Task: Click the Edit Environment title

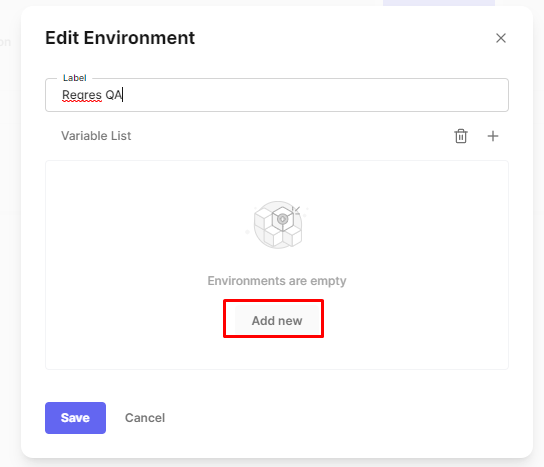Action: click(120, 38)
